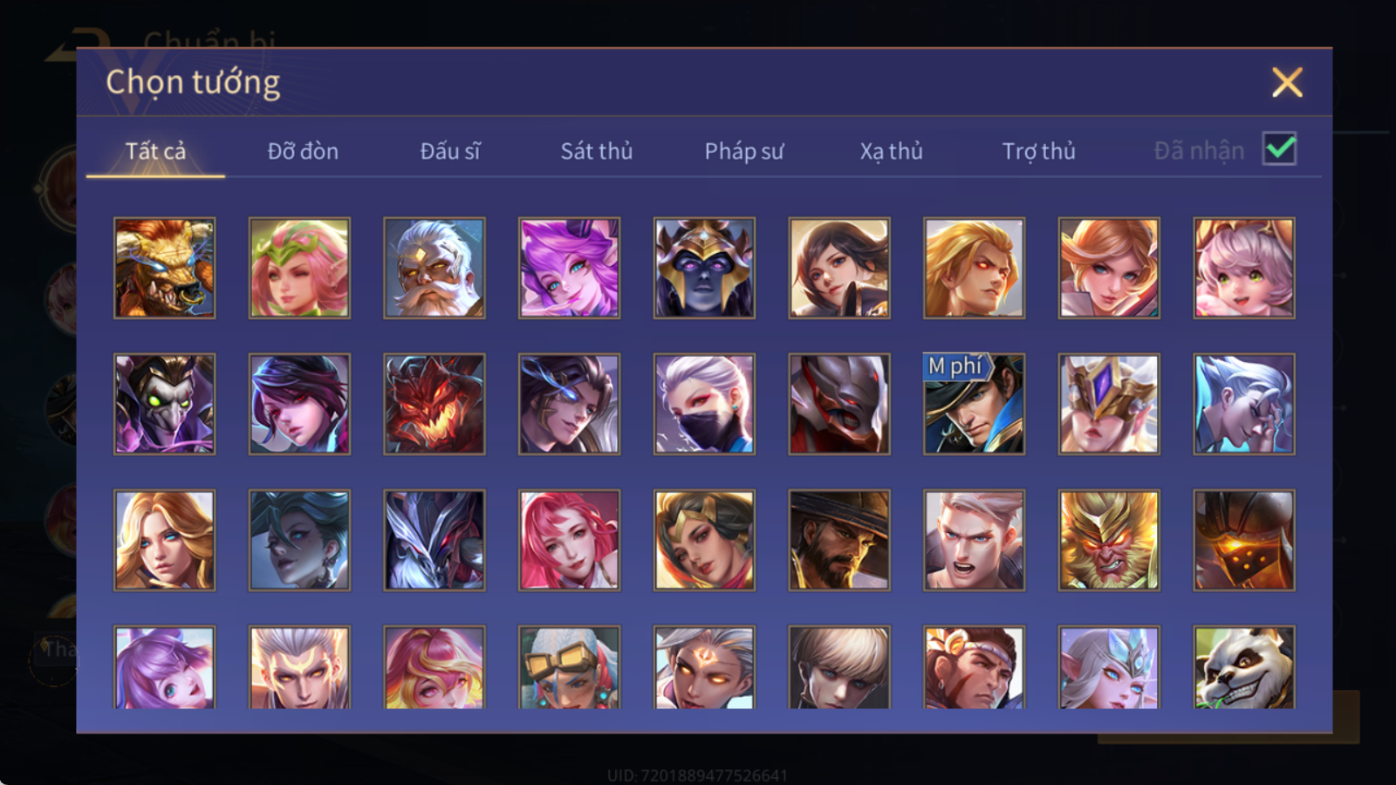View the Trợ thủ tab
The height and width of the screenshot is (785, 1396).
1039,151
